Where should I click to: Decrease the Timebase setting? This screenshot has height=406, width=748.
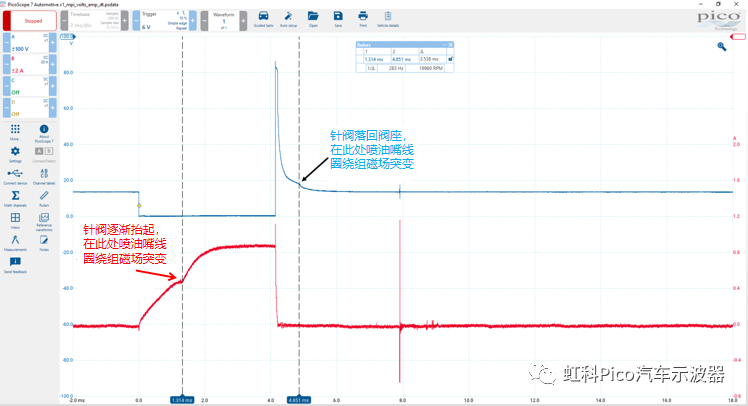64,21
